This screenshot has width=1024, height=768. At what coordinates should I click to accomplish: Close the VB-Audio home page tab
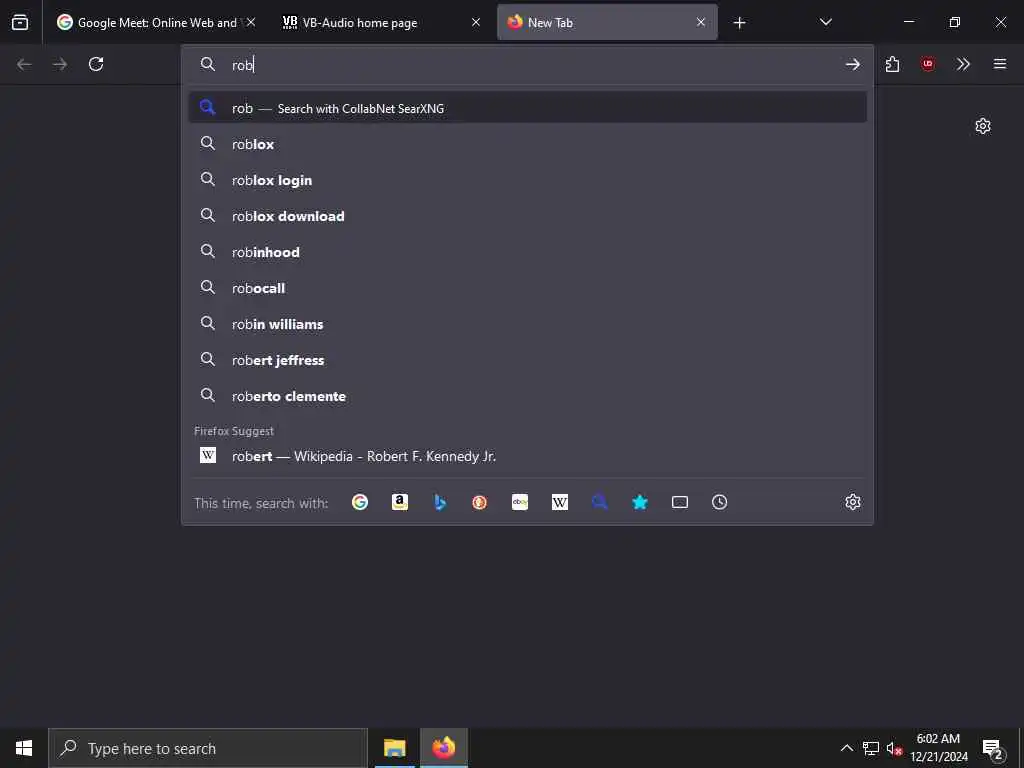coord(476,22)
